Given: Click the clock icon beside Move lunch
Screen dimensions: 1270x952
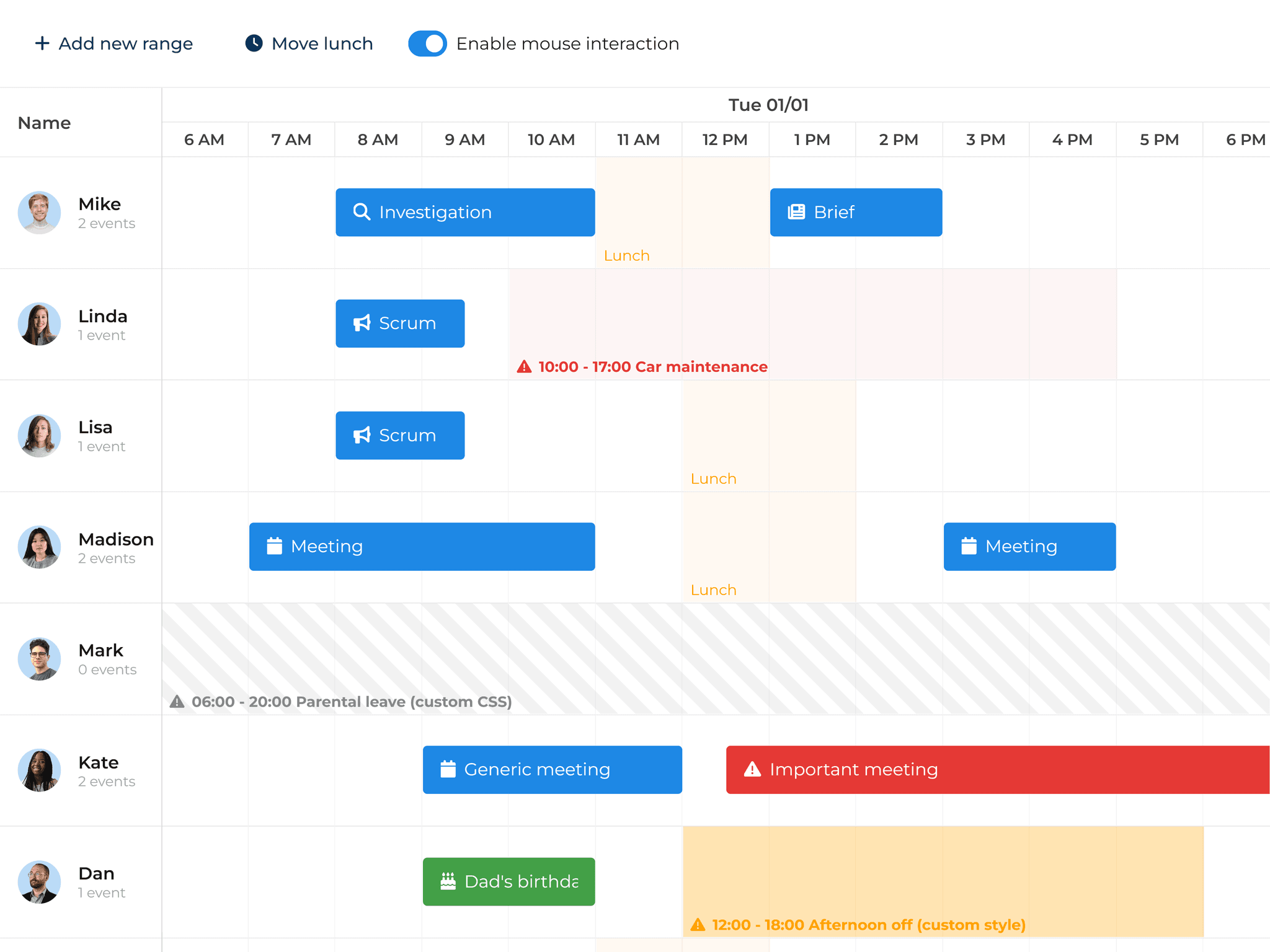Looking at the screenshot, I should point(254,43).
